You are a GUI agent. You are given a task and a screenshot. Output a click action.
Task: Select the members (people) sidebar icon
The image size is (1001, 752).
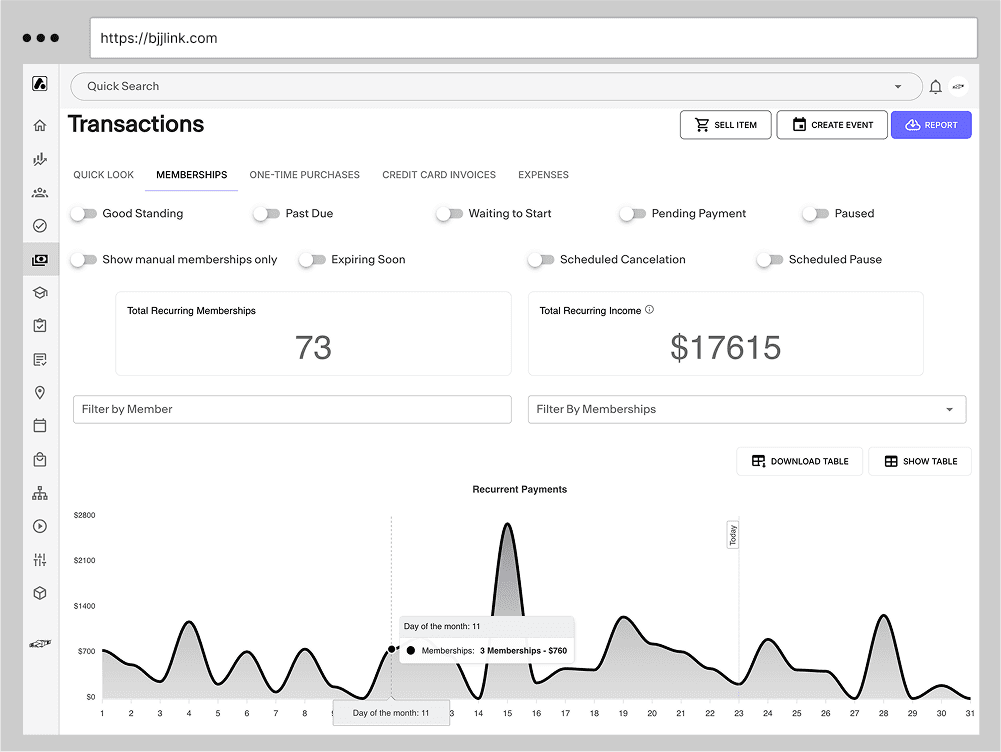point(40,192)
